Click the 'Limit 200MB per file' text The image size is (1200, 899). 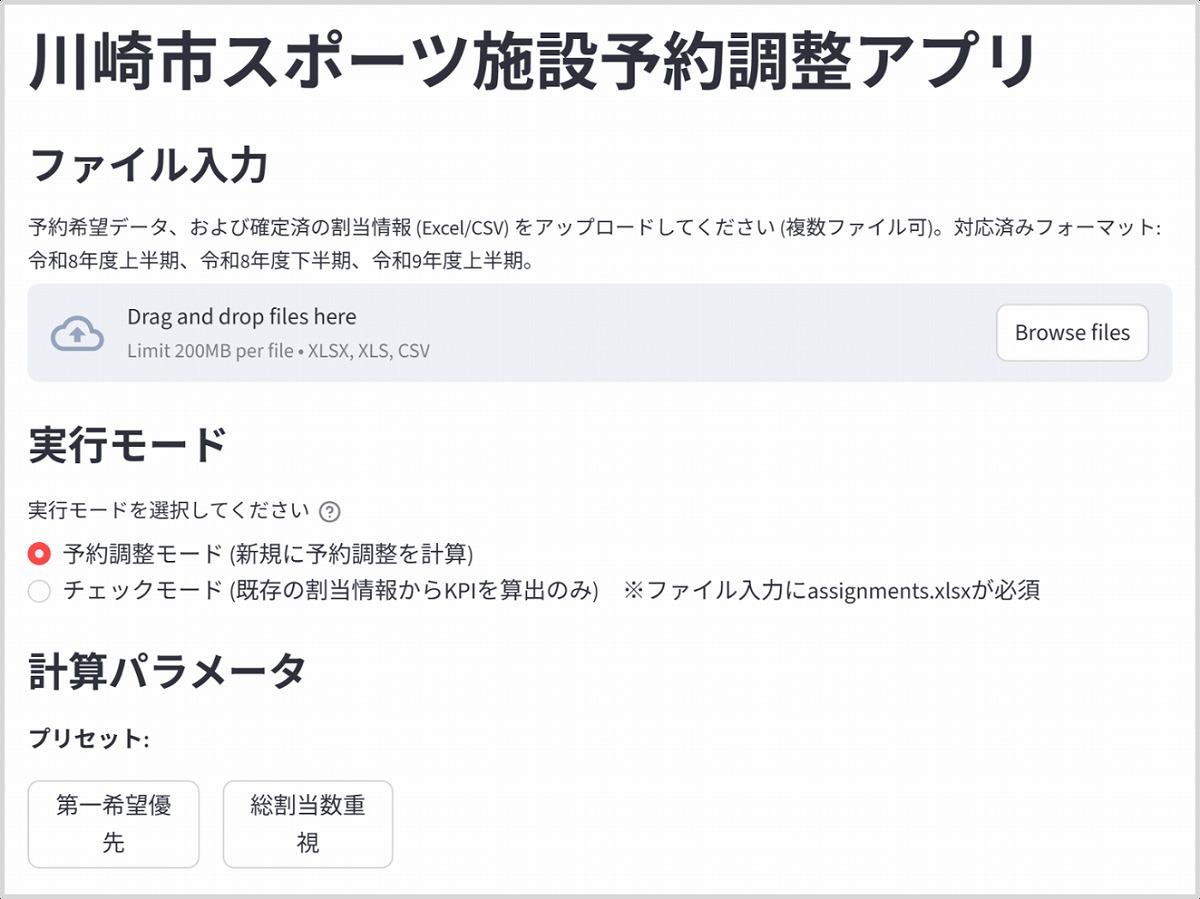(x=211, y=351)
